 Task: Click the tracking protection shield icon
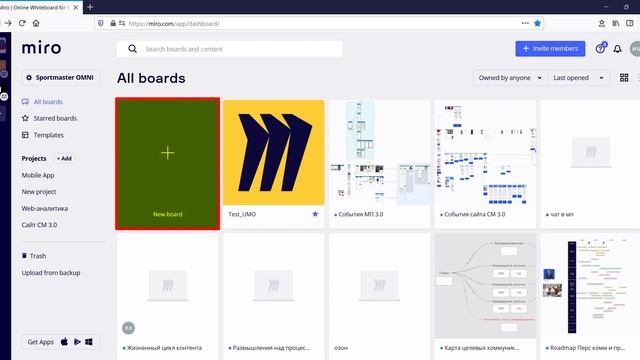[x=101, y=23]
